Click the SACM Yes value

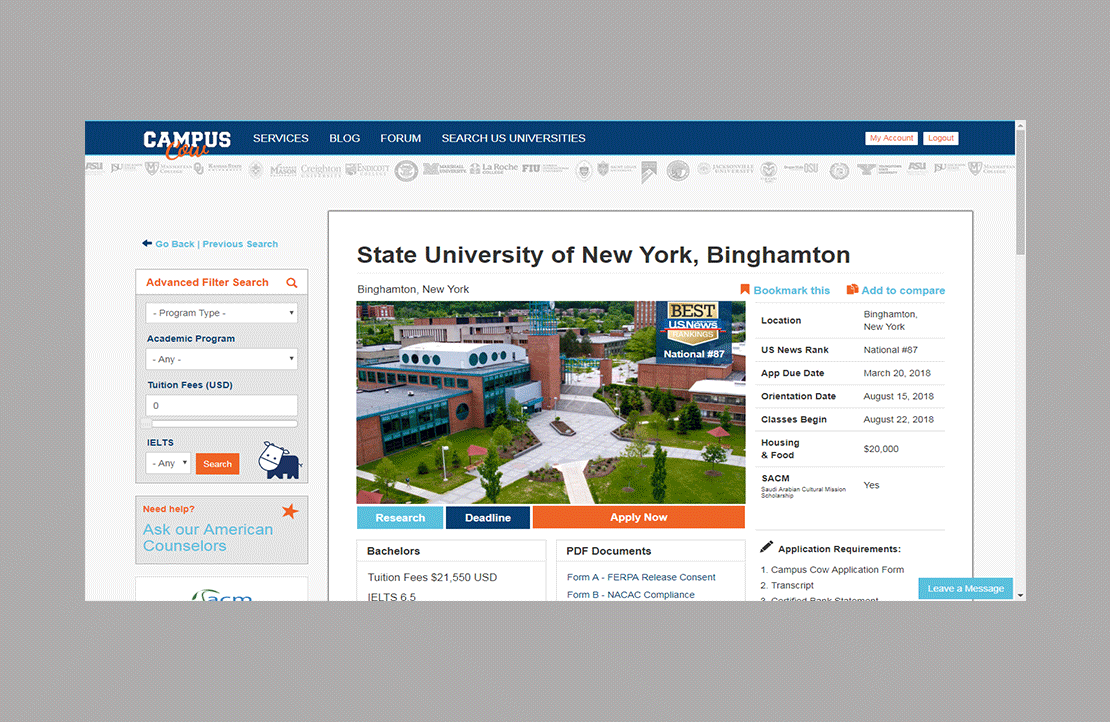pos(871,485)
